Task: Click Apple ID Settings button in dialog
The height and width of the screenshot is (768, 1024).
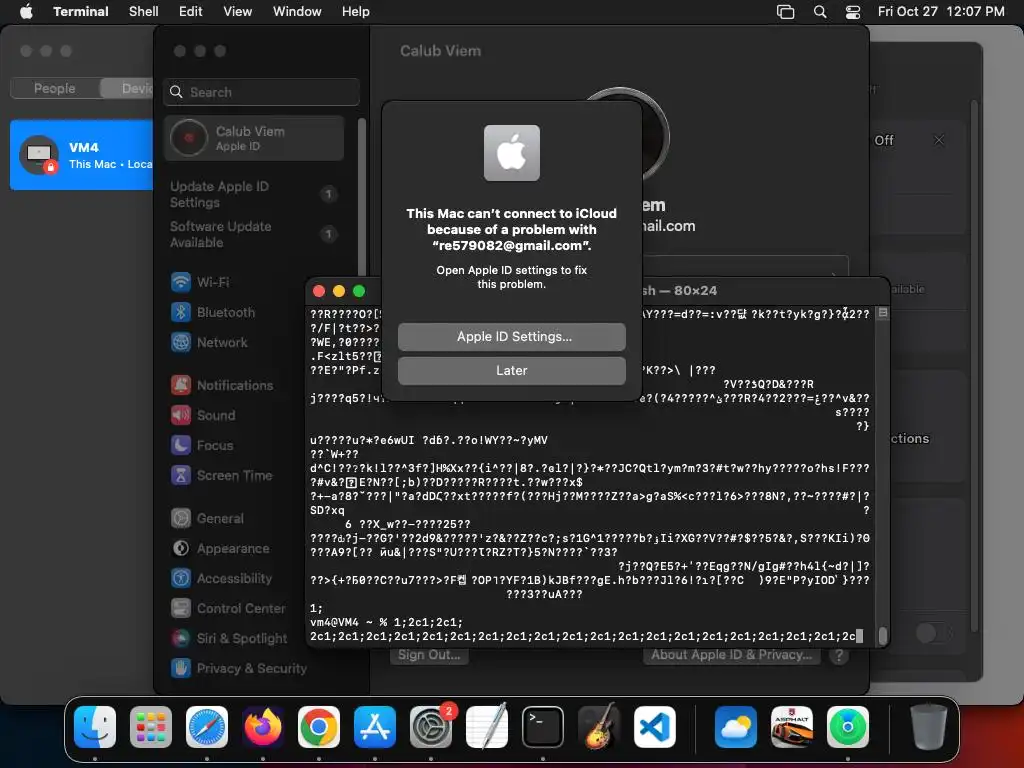Action: pos(512,337)
